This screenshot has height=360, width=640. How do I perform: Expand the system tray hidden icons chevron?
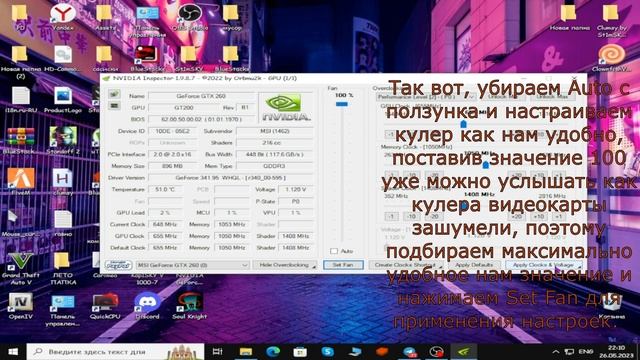pos(556,351)
